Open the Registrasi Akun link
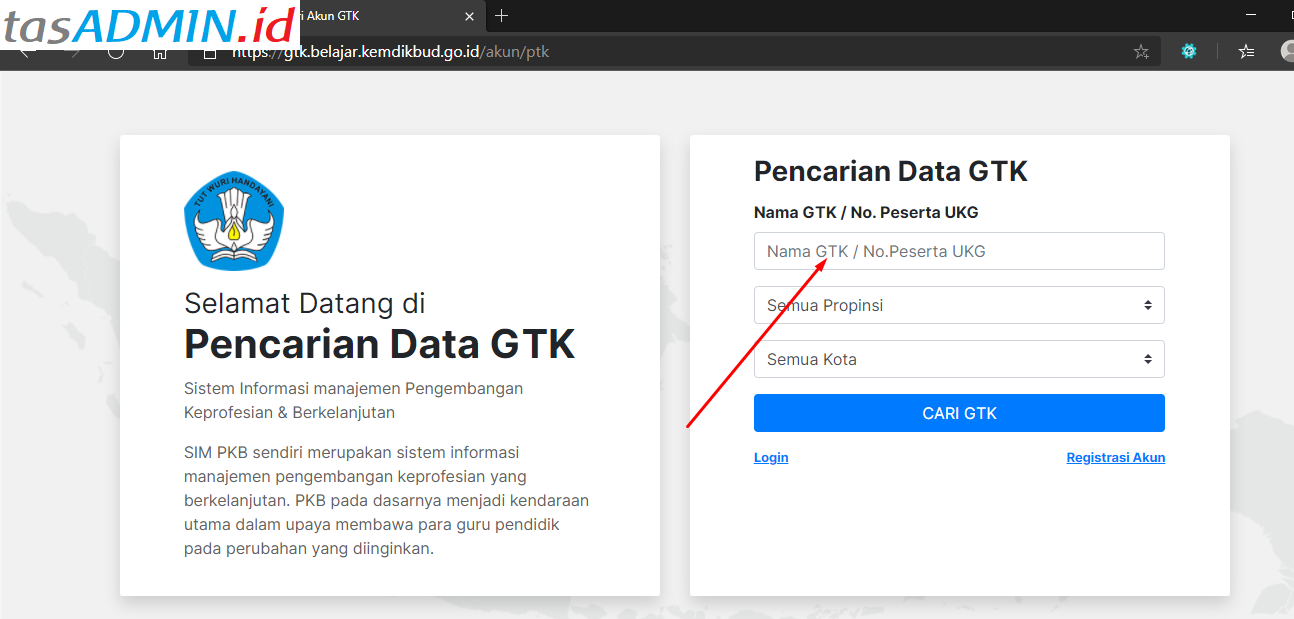1294x619 pixels. pyautogui.click(x=1115, y=457)
